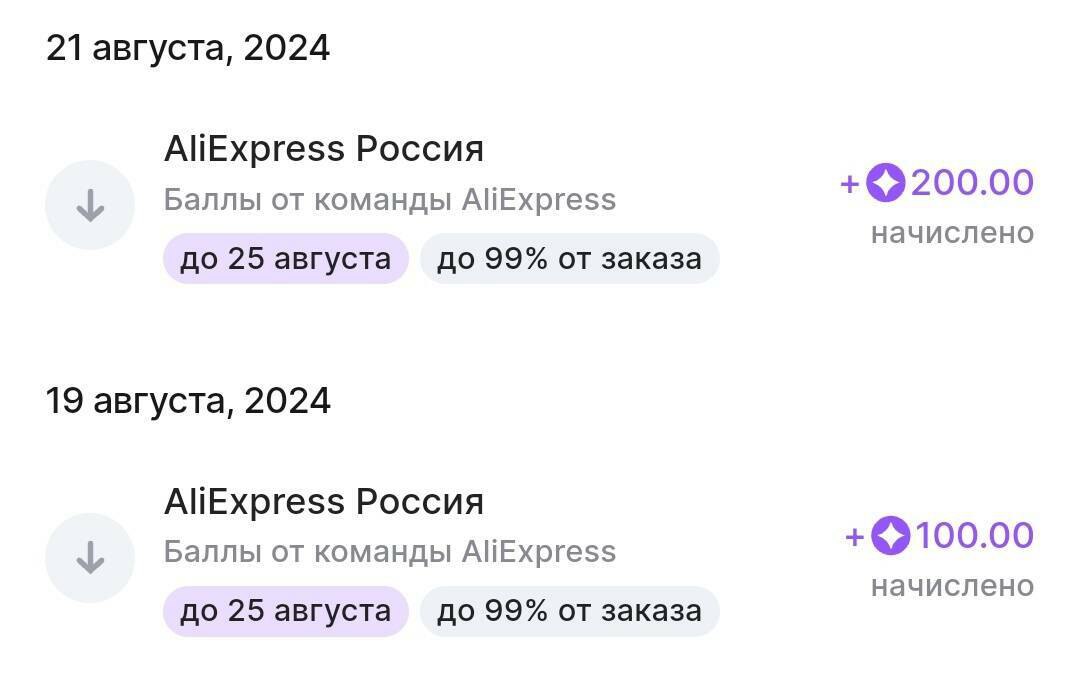Tap 'до 25 августа' badge in 100.00 entry
This screenshot has width=1080, height=677.
point(285,611)
